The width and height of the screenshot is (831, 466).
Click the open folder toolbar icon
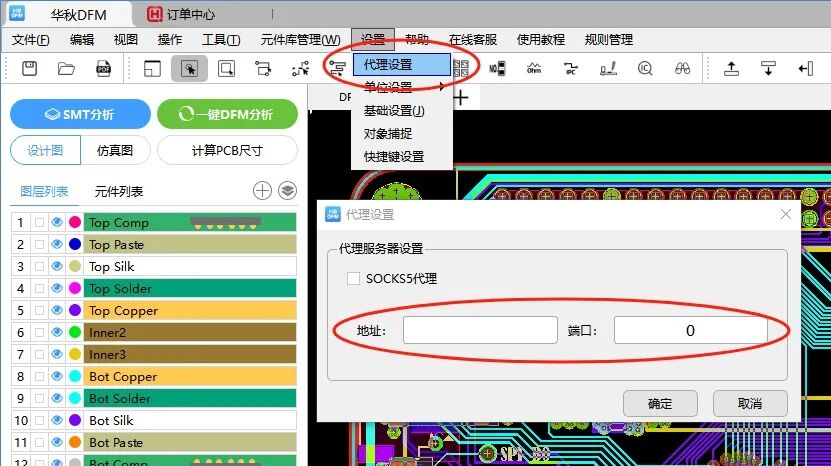click(x=66, y=68)
